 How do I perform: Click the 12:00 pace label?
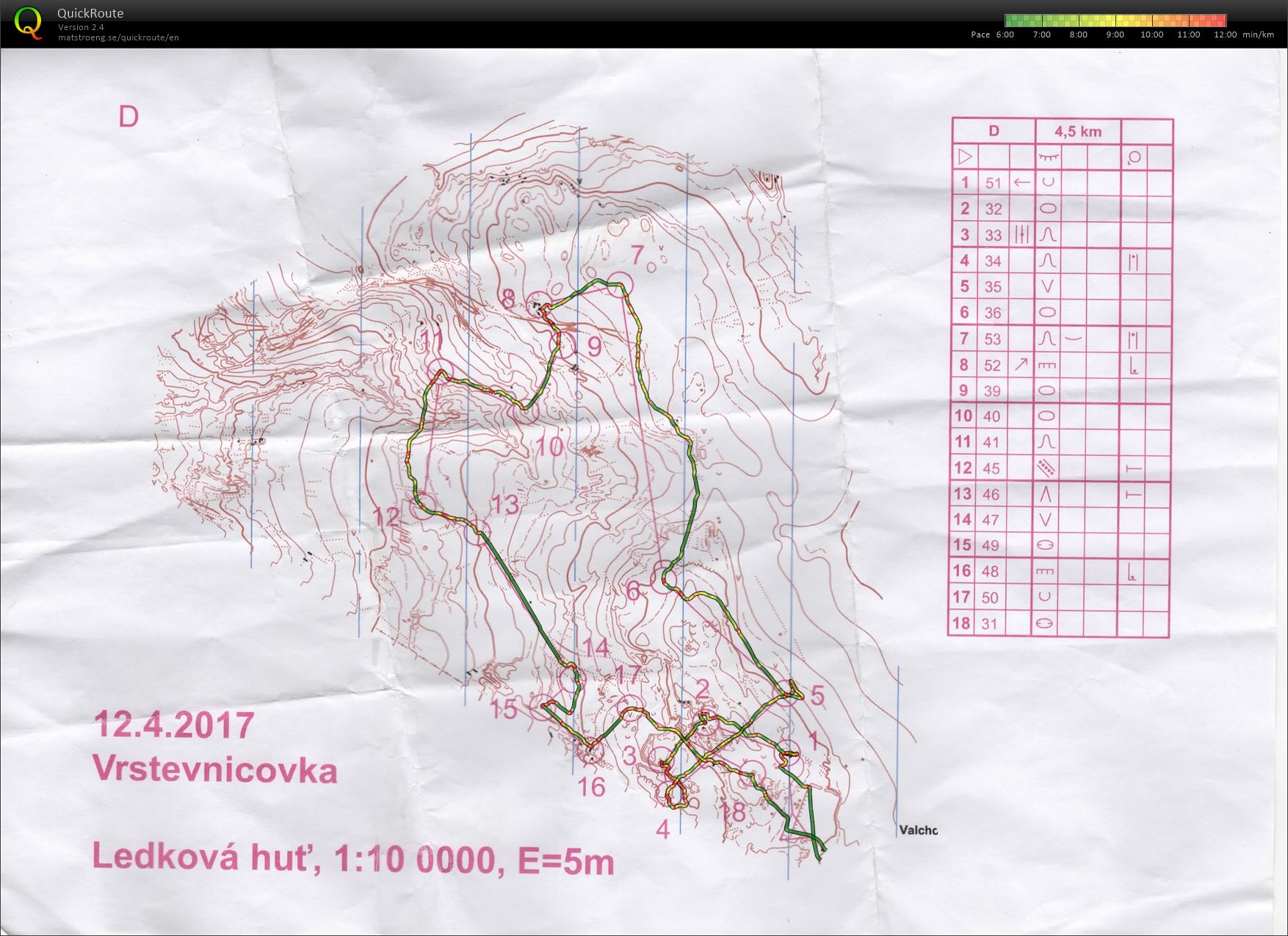tap(1225, 35)
